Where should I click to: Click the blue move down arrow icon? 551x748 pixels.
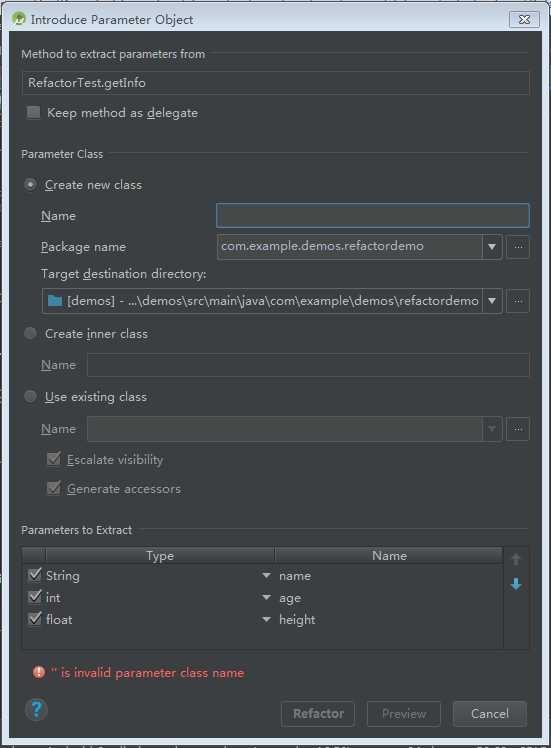[x=516, y=583]
